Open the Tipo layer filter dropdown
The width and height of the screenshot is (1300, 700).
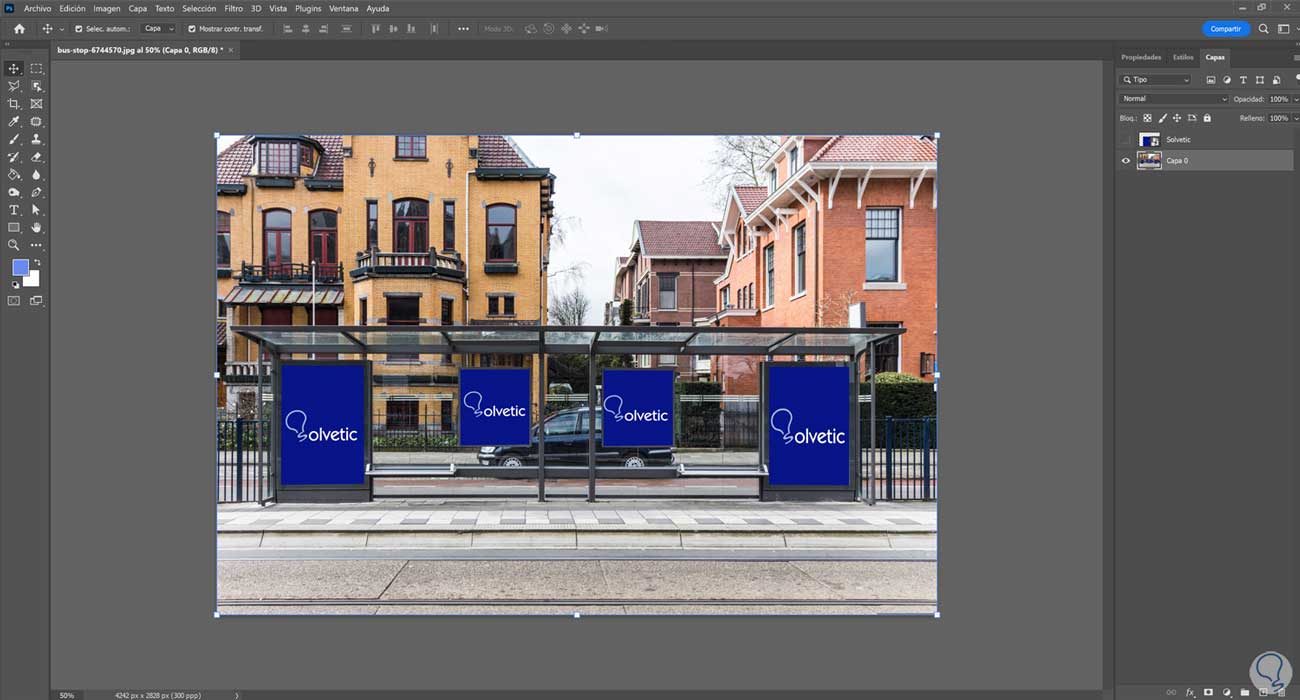1157,80
